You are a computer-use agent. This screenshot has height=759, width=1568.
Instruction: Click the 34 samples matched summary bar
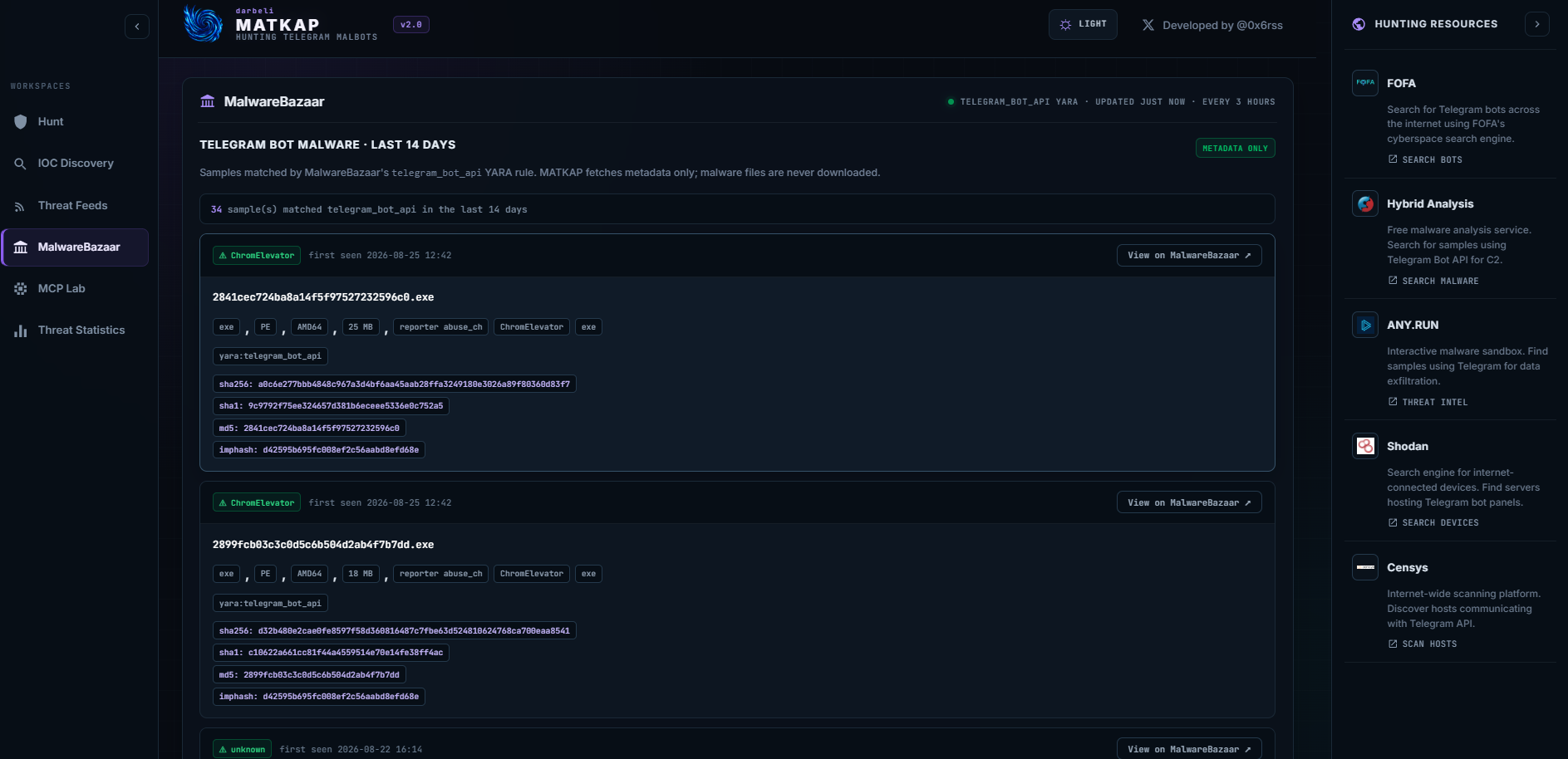point(737,209)
